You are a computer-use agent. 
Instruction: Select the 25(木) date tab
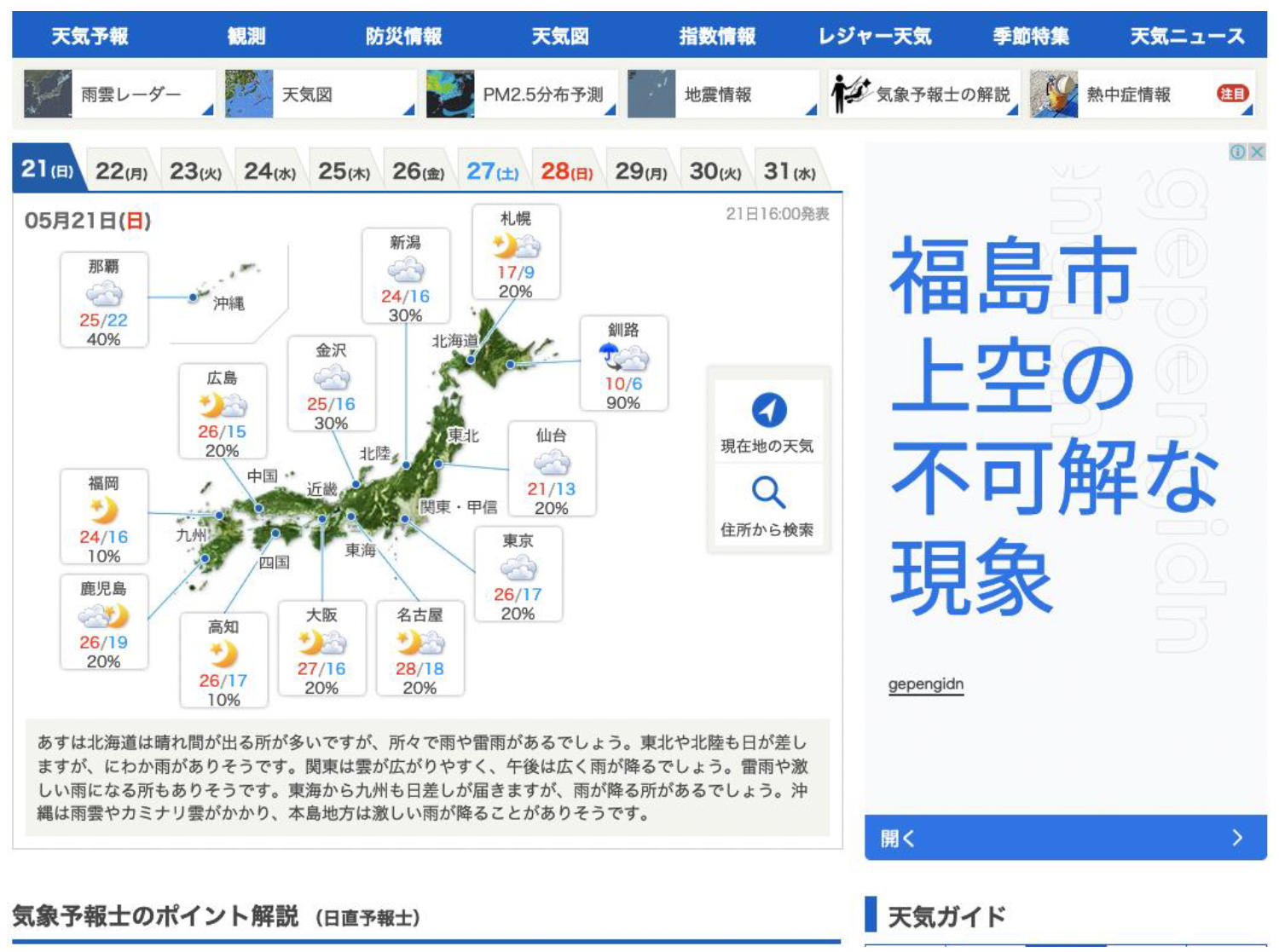[344, 170]
